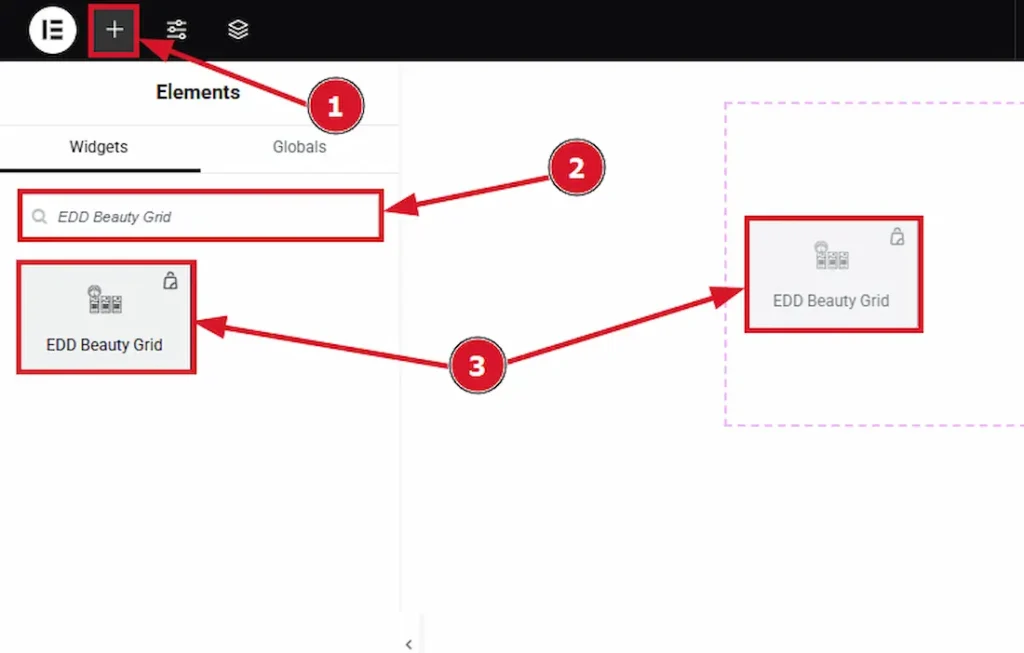Focus the widget search field

coord(210,216)
